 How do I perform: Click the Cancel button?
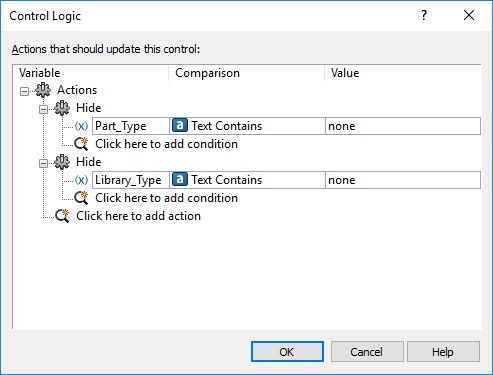click(367, 352)
